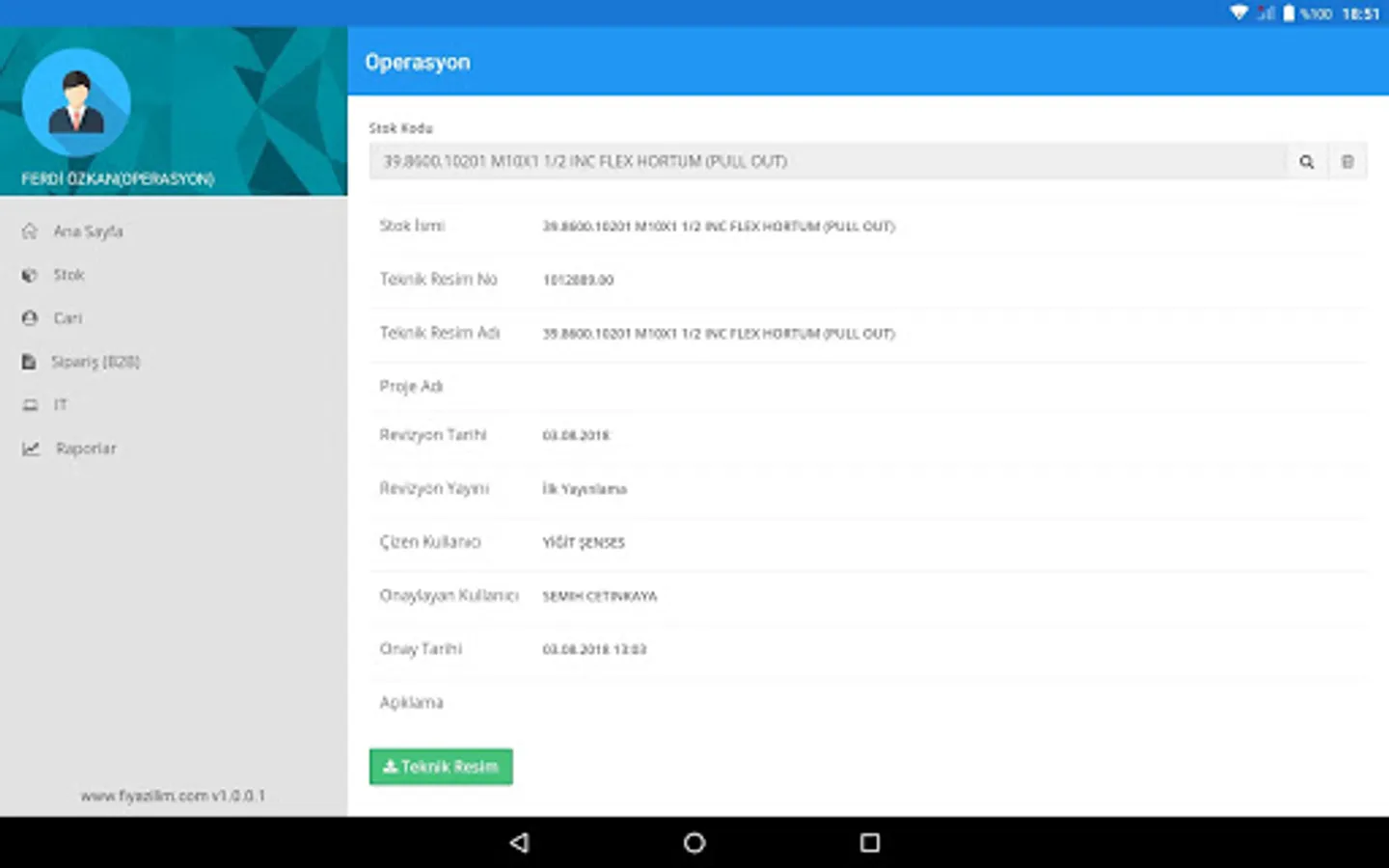Click the trash icon beside Stok Kodu field

pos(1348,162)
